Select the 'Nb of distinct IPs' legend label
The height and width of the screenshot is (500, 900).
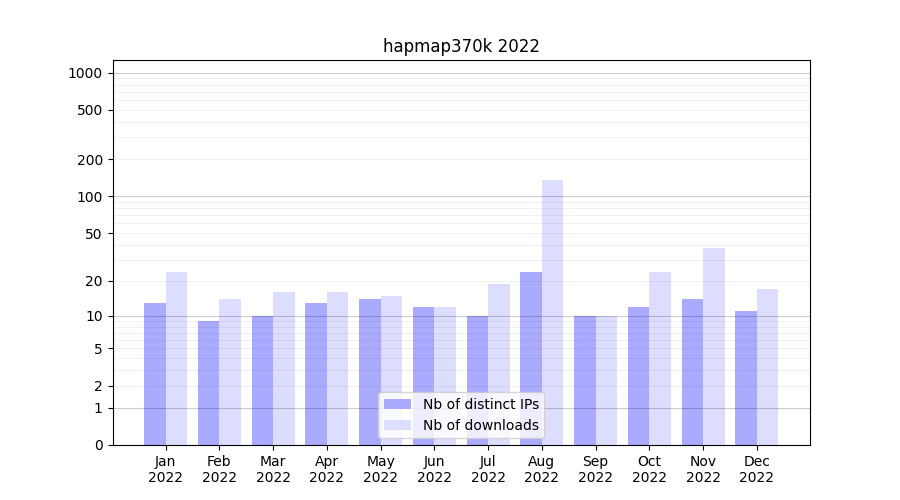pyautogui.click(x=480, y=404)
